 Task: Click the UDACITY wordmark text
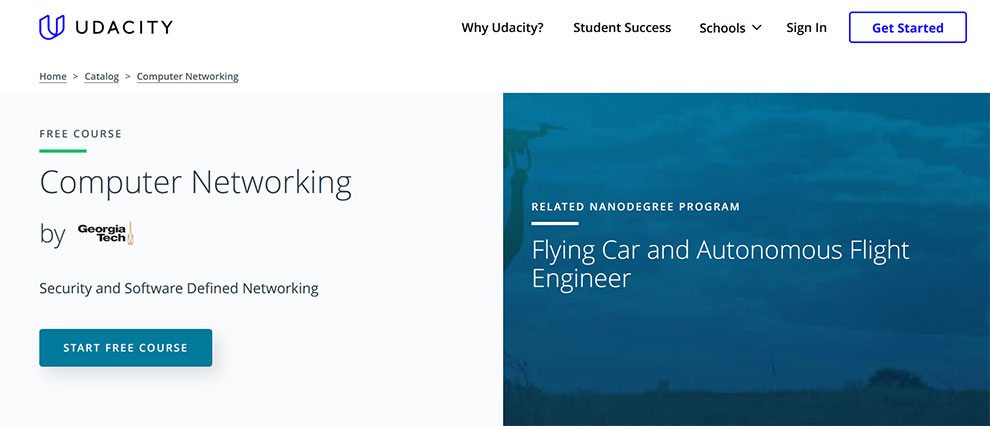pyautogui.click(x=124, y=27)
